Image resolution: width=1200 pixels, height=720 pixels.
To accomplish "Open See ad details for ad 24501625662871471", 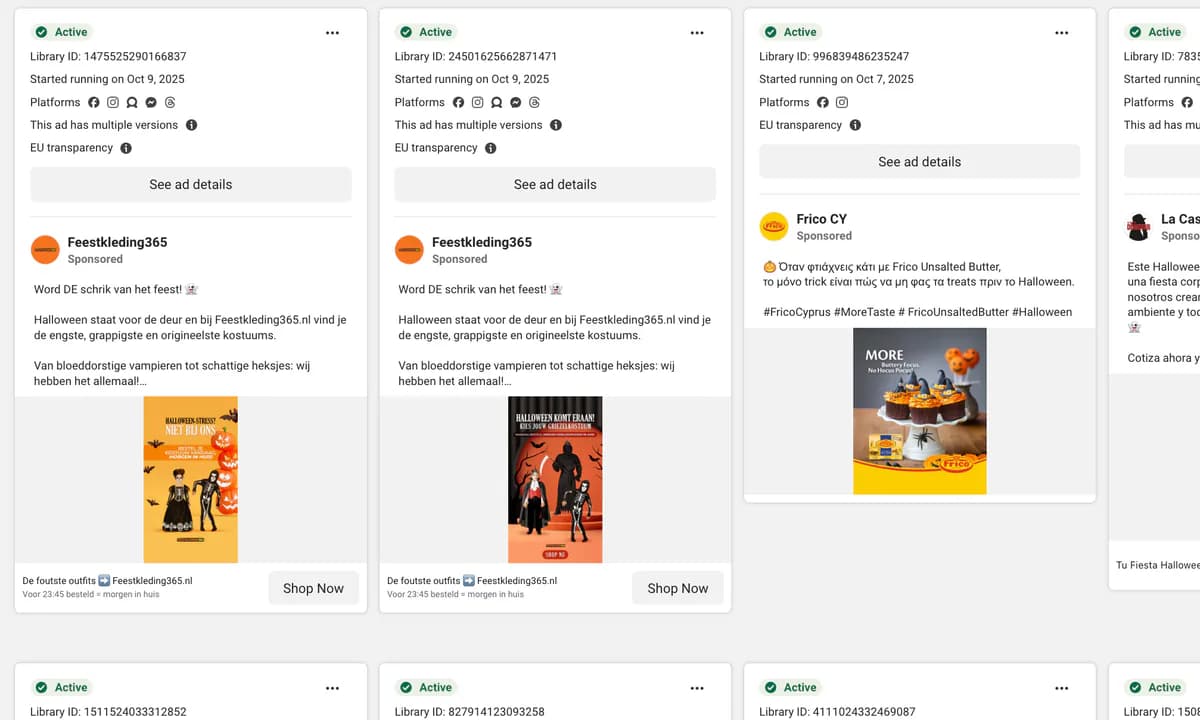I will coord(555,184).
